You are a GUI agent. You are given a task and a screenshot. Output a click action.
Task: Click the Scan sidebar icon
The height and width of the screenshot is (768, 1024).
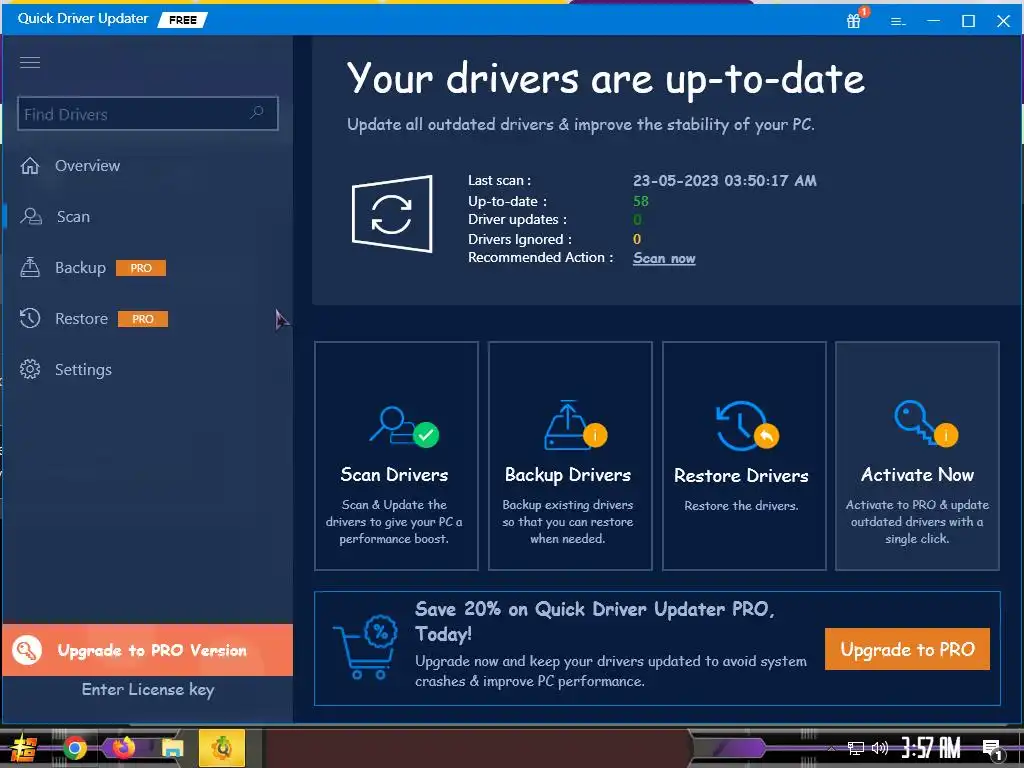click(31, 216)
